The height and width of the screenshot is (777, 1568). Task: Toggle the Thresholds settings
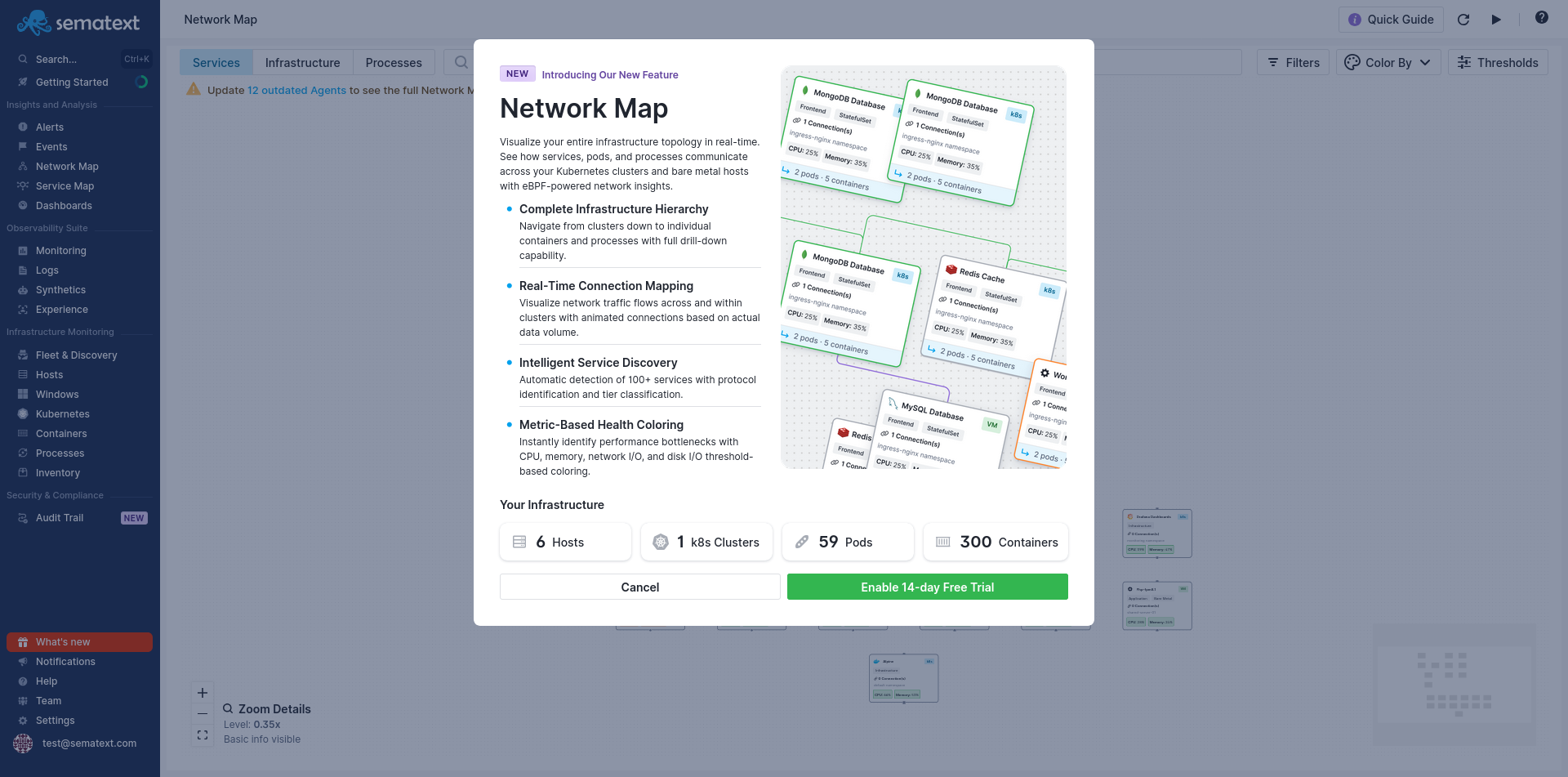click(x=1498, y=62)
